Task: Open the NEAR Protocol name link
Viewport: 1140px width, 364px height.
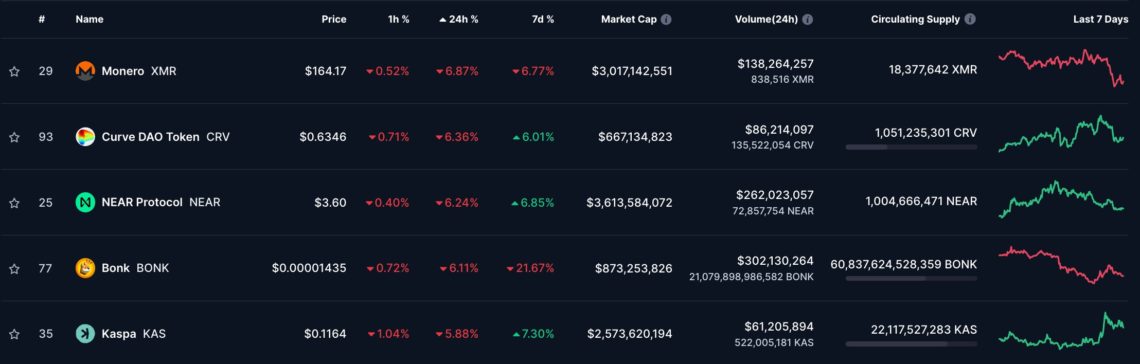Action: point(142,202)
